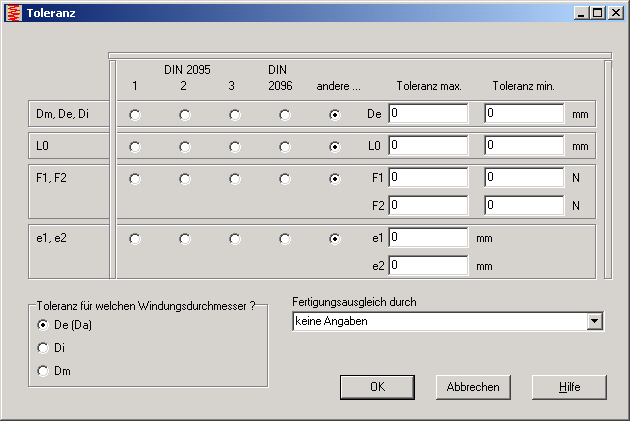Select DIN 2096 option for e1, e2
Image resolution: width=630 pixels, height=421 pixels.
pyautogui.click(x=285, y=239)
